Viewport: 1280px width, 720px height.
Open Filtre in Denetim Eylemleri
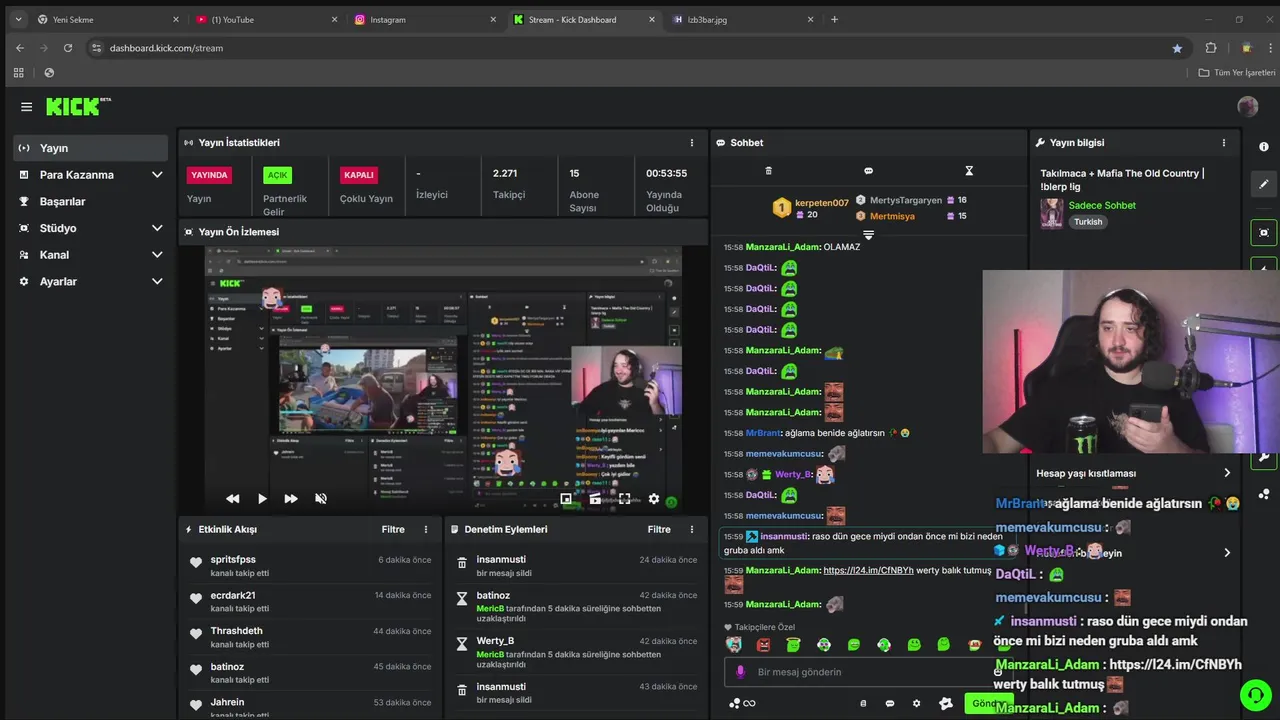point(659,529)
